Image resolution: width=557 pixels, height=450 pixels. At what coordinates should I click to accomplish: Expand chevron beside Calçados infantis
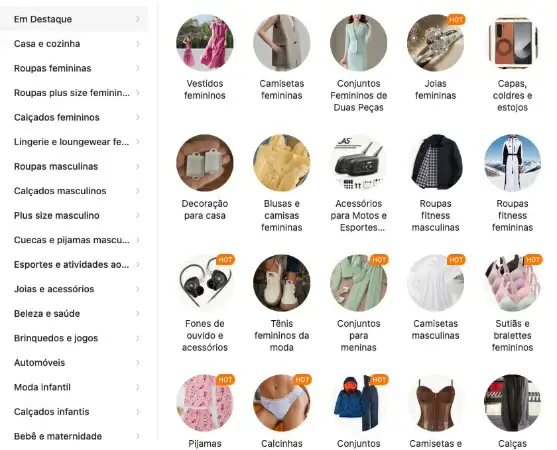(x=138, y=411)
